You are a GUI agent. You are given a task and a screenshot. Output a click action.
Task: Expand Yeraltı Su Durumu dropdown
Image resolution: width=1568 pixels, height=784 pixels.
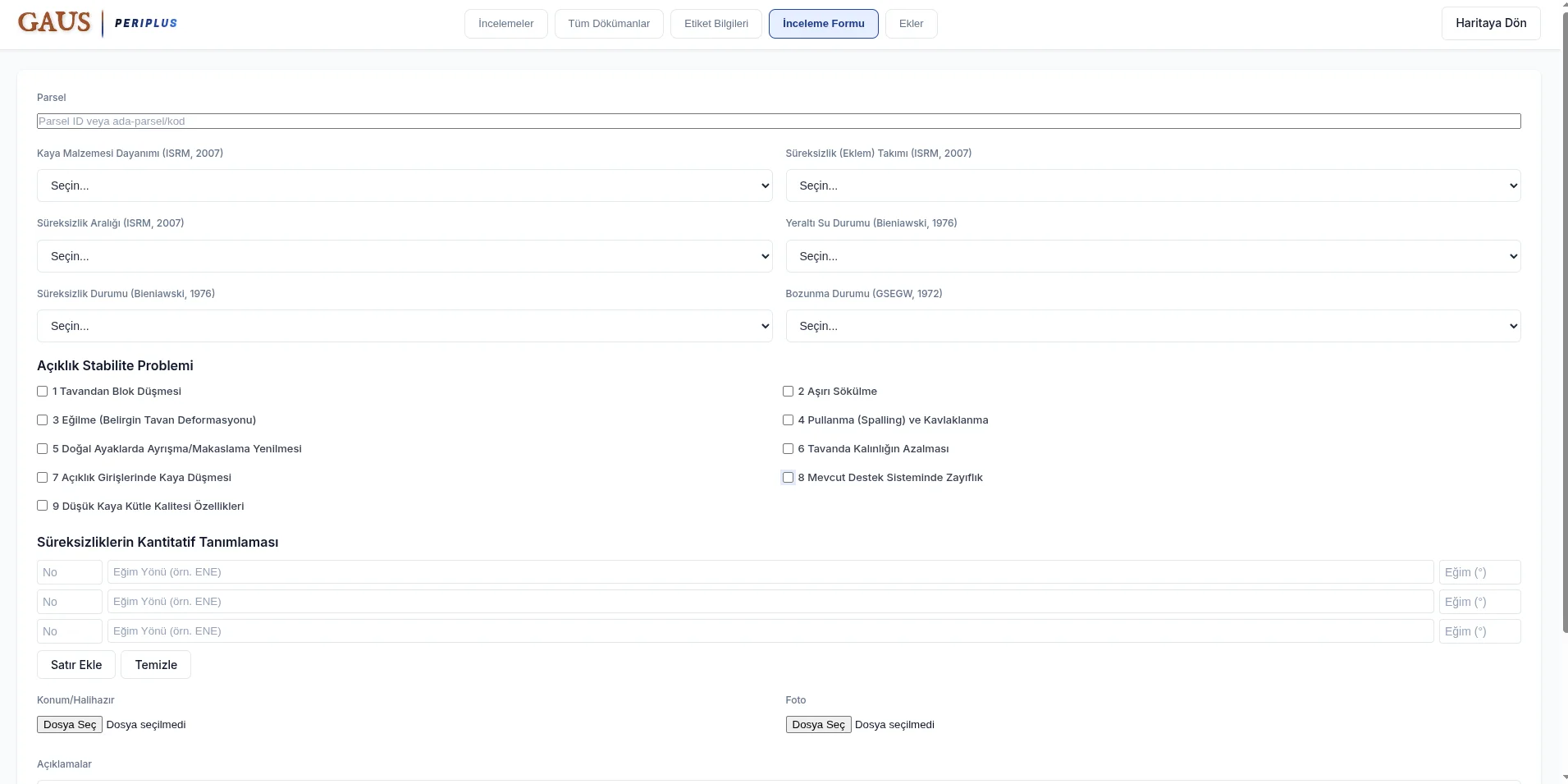point(1154,256)
